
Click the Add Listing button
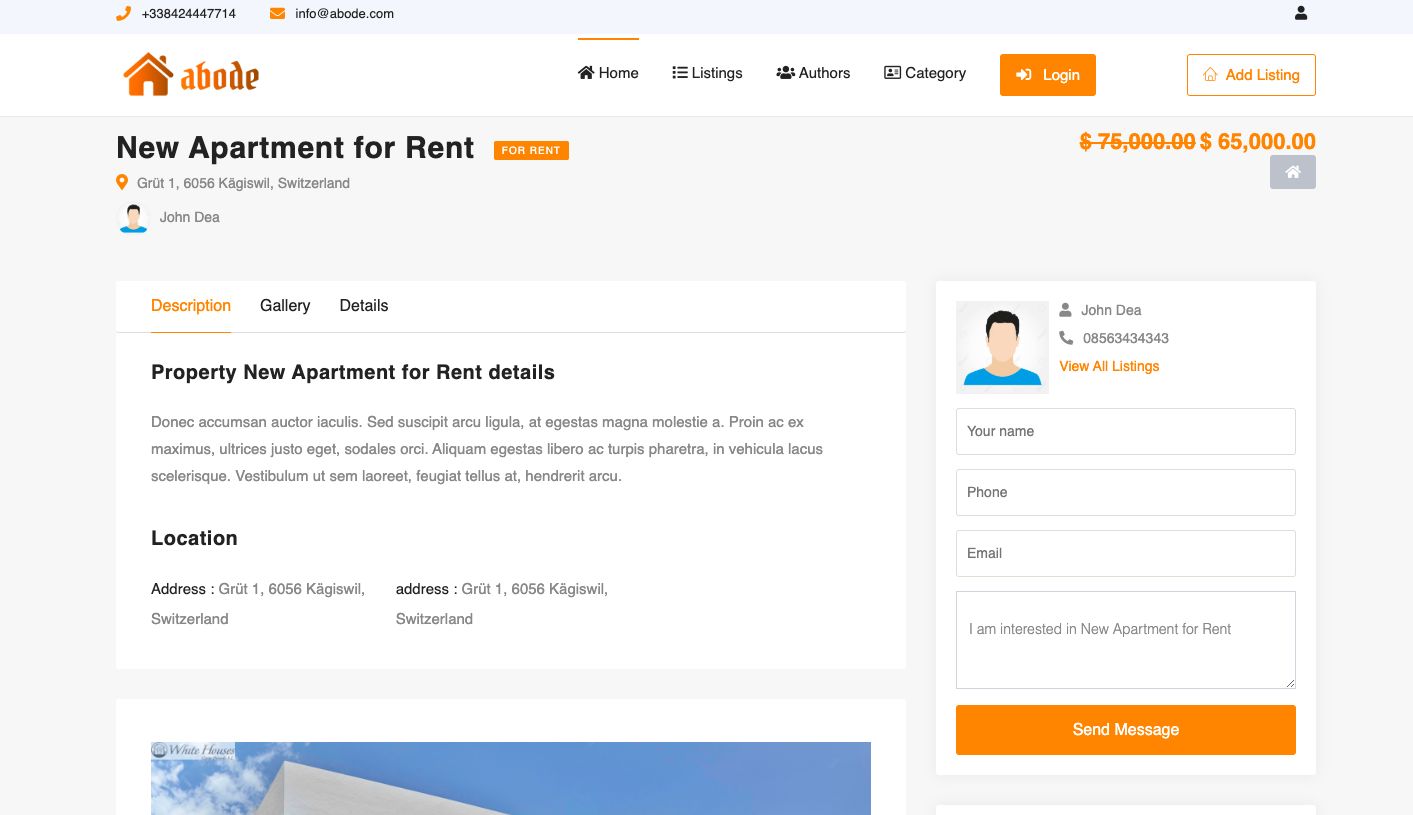[1251, 75]
